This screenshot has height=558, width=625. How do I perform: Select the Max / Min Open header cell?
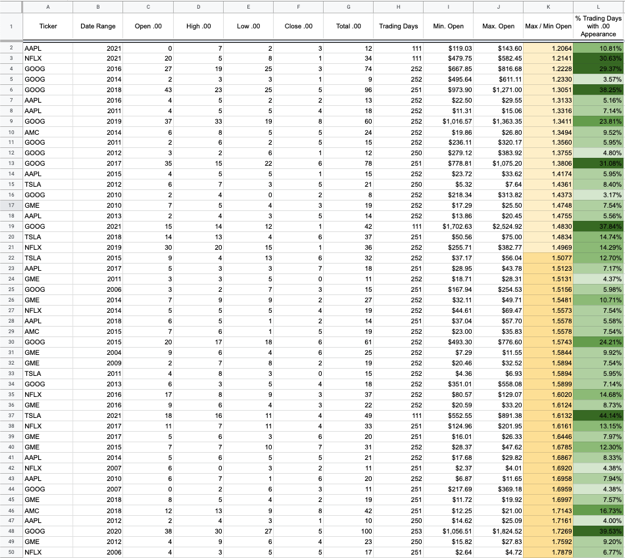(x=548, y=26)
